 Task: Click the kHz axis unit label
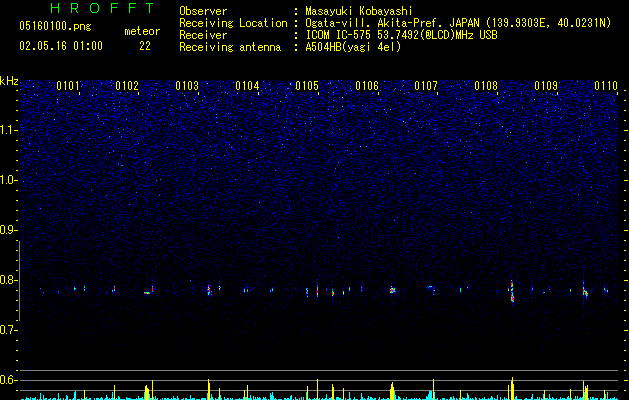[9, 81]
